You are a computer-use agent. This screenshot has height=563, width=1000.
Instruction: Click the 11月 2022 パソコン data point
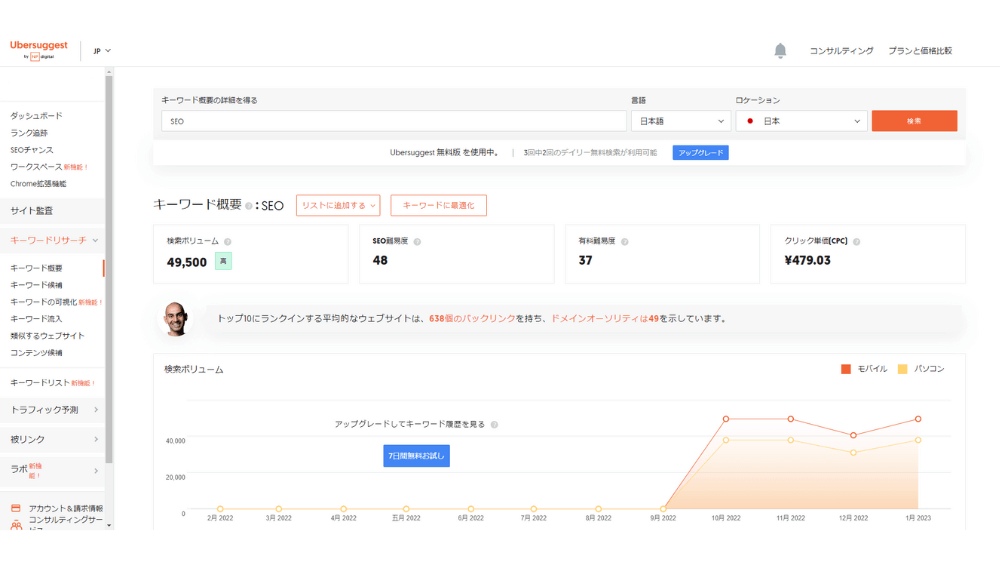(790, 440)
